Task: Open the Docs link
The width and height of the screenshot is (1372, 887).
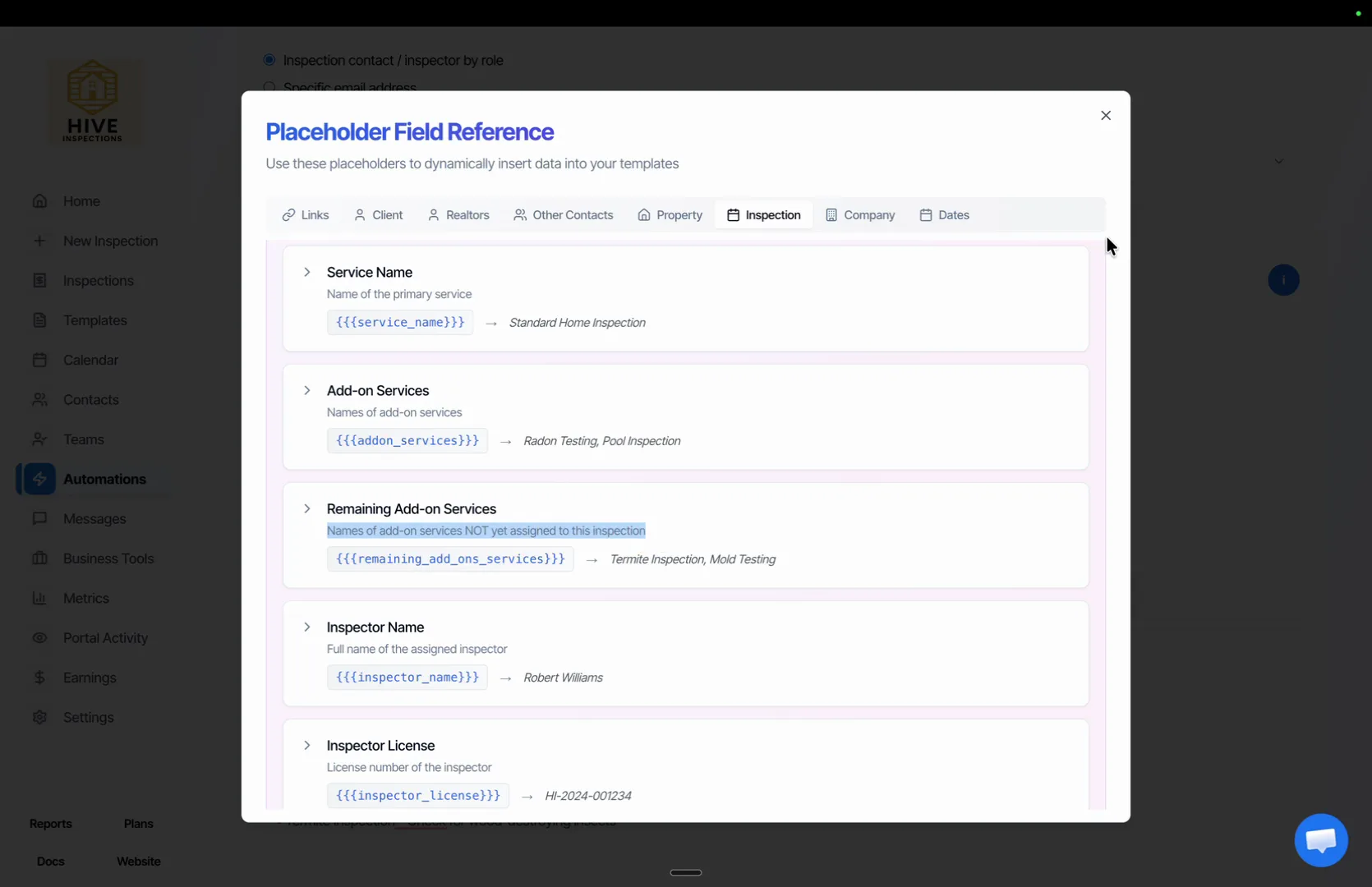Action: [x=51, y=862]
